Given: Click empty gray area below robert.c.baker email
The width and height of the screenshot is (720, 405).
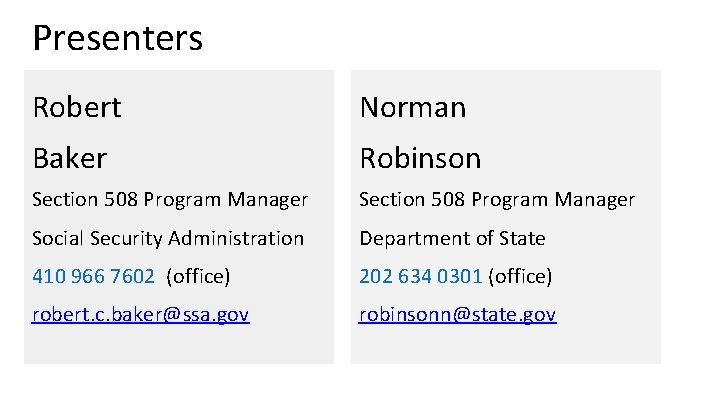Looking at the screenshot, I should (178, 345).
